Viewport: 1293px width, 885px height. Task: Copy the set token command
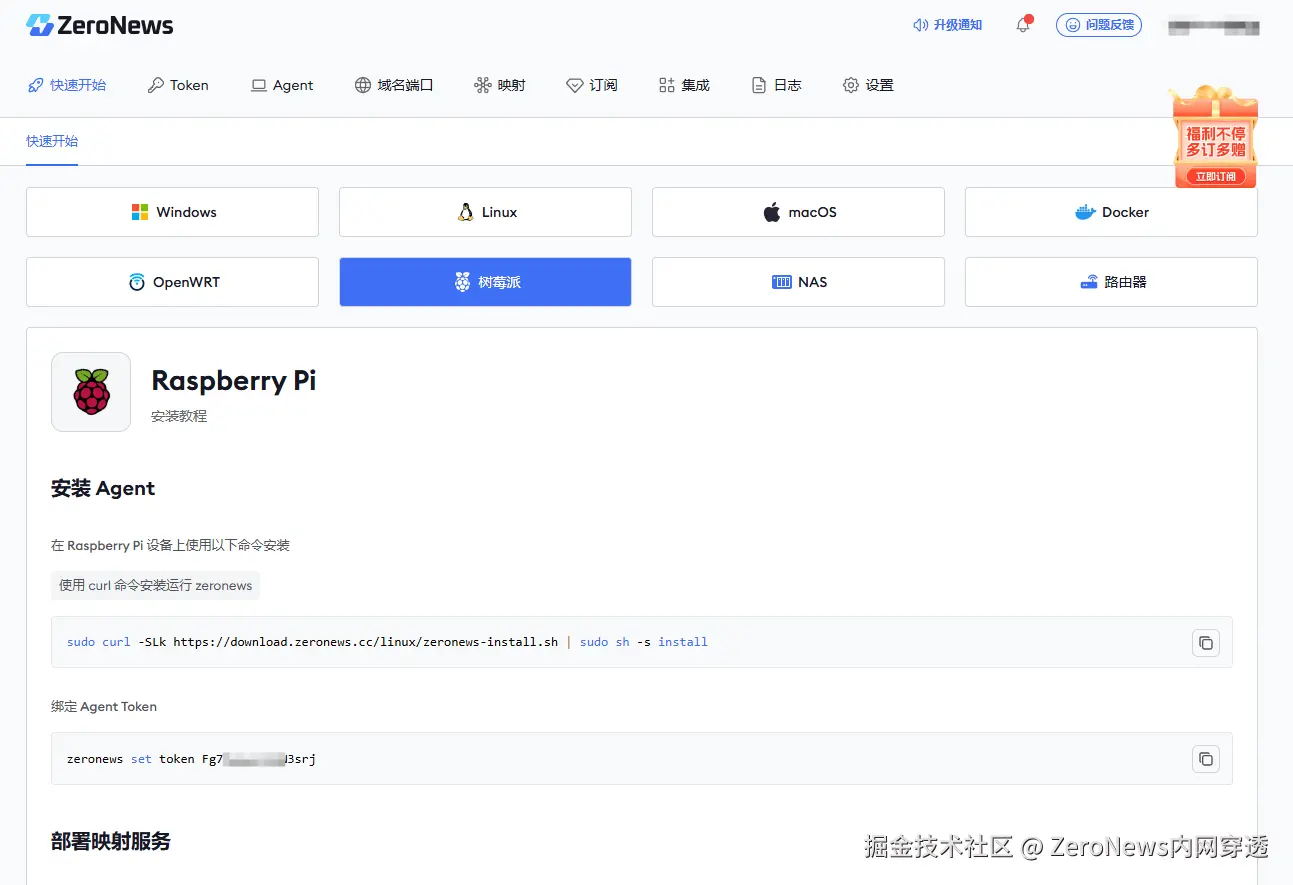[1206, 759]
